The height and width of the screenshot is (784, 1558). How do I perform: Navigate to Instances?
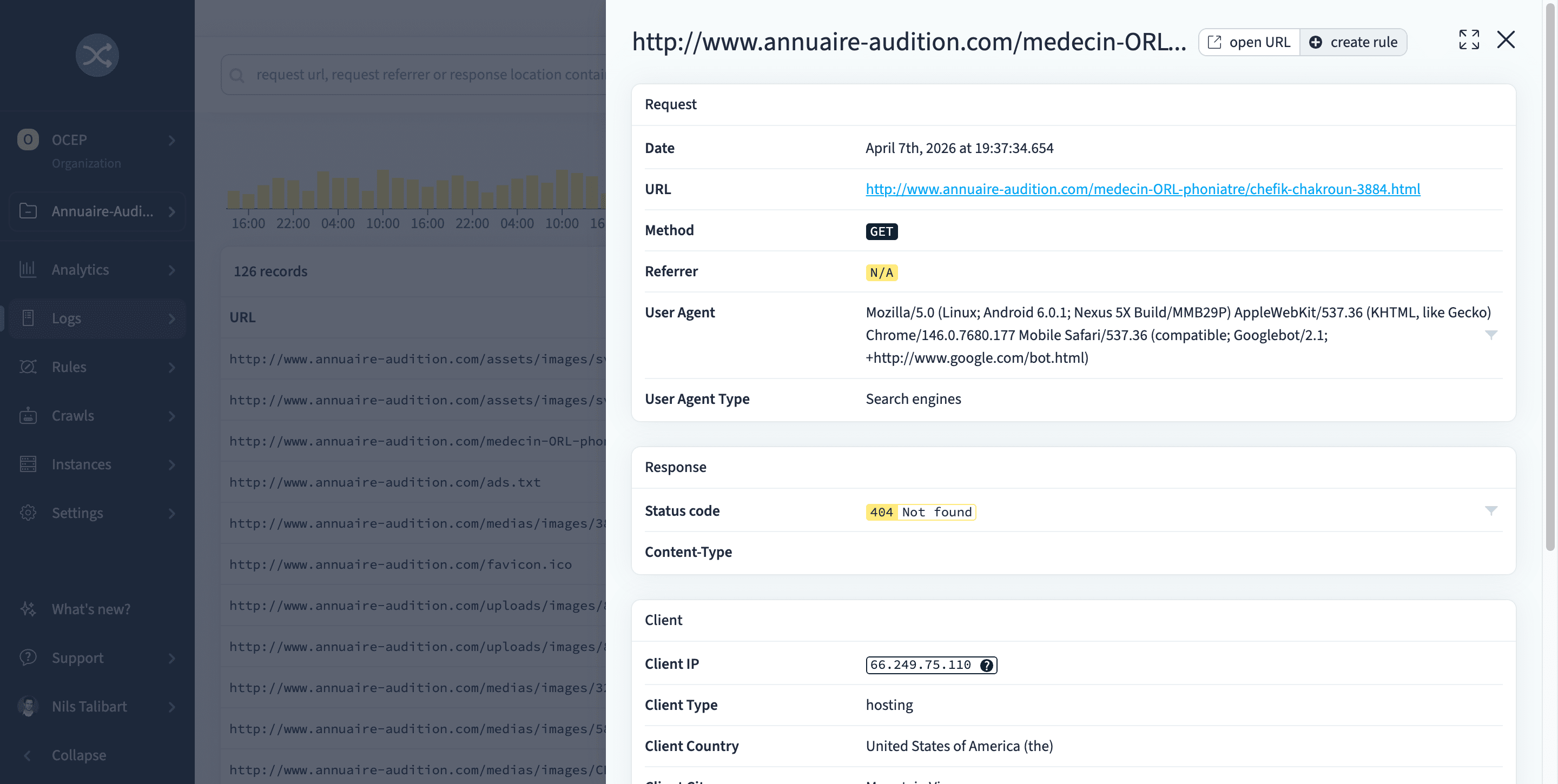(x=97, y=464)
